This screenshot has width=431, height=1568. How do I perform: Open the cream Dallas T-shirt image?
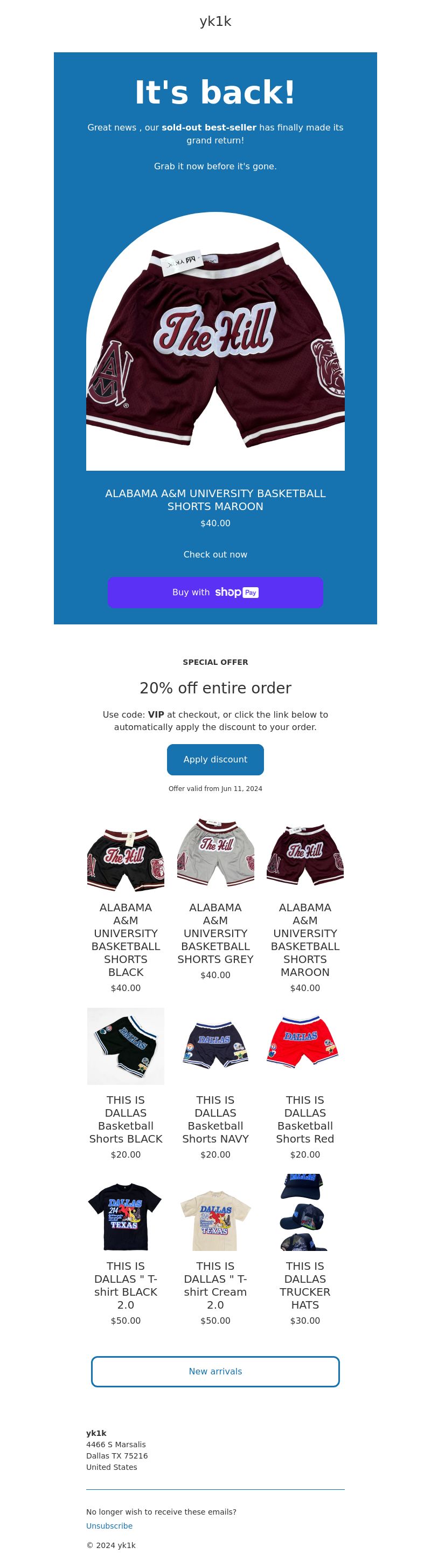pos(215,1212)
